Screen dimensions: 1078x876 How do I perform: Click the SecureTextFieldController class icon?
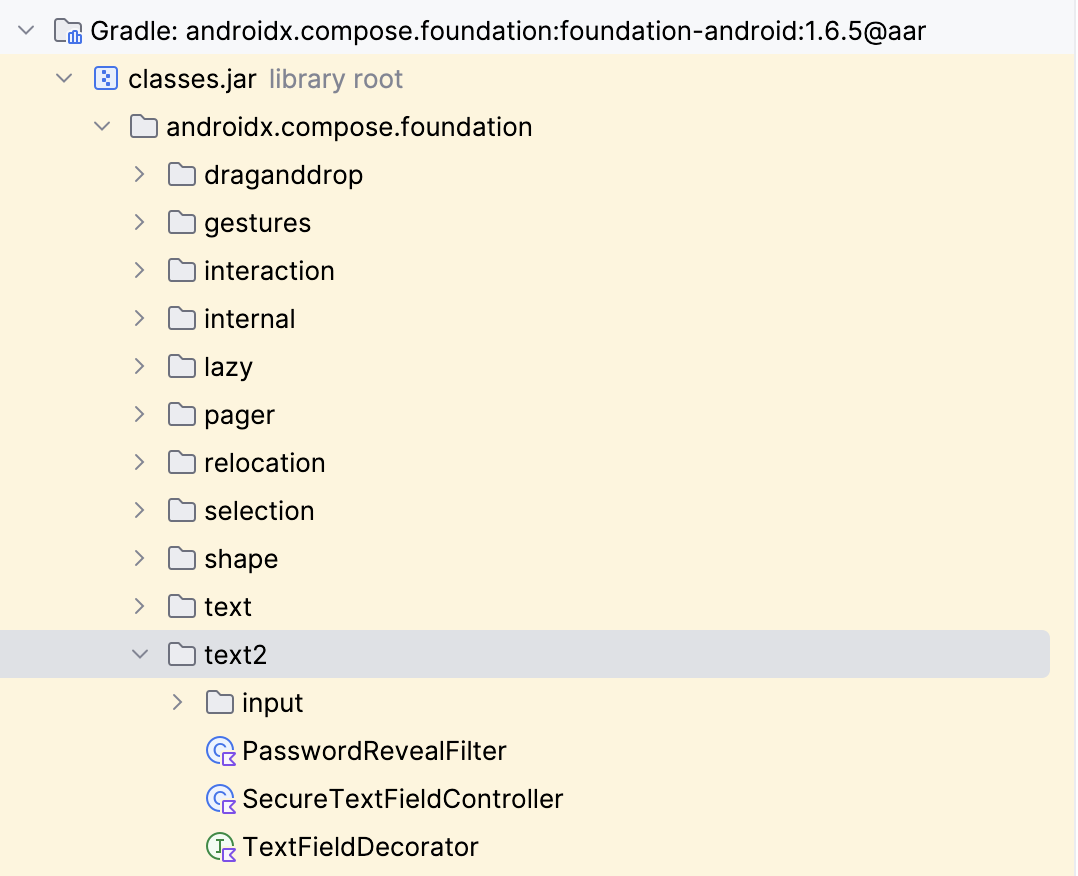pos(221,799)
